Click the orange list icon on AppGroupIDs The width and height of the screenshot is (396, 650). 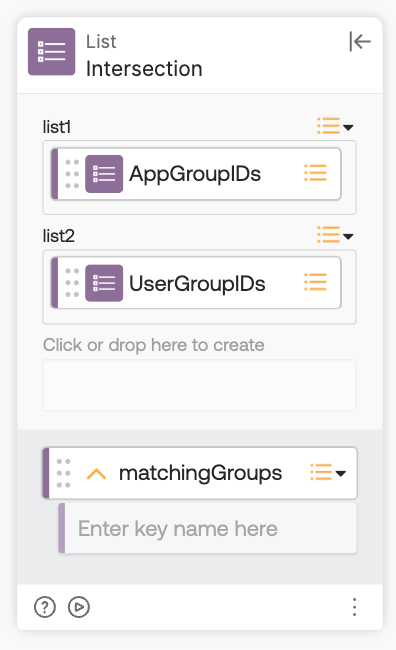316,173
